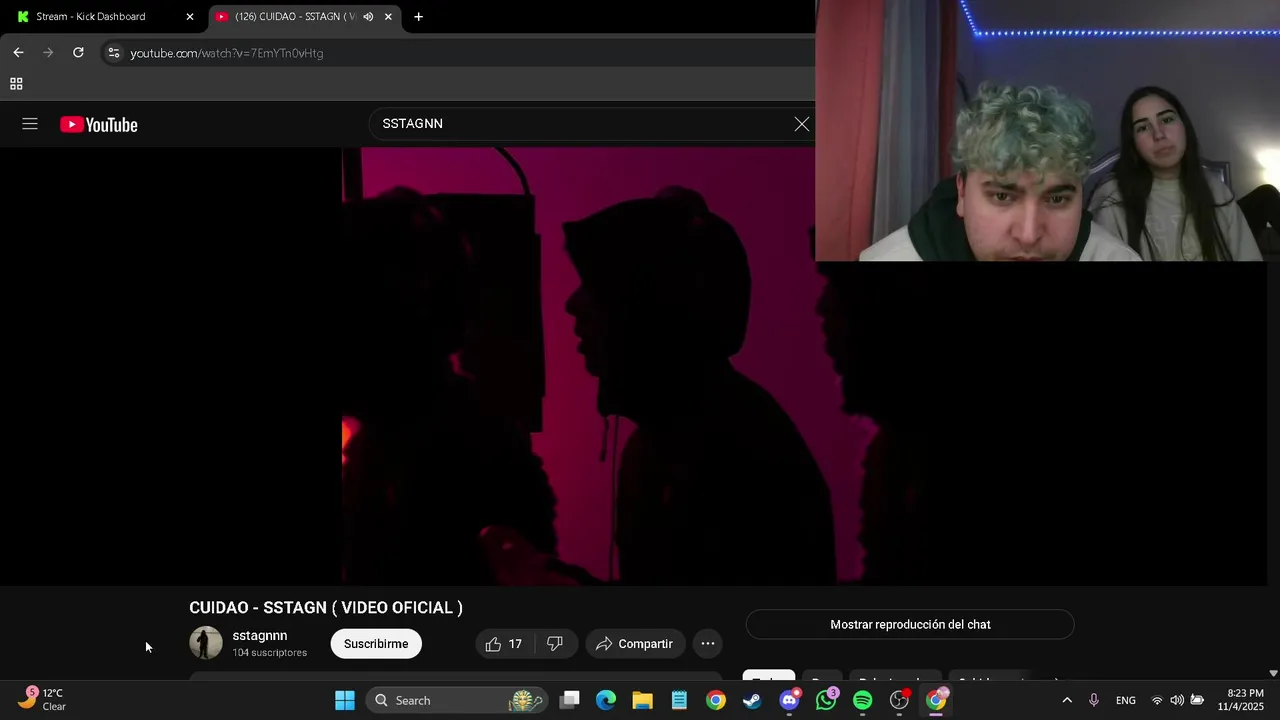
Task: Clear the SSTAGNN search text
Action: click(x=802, y=124)
